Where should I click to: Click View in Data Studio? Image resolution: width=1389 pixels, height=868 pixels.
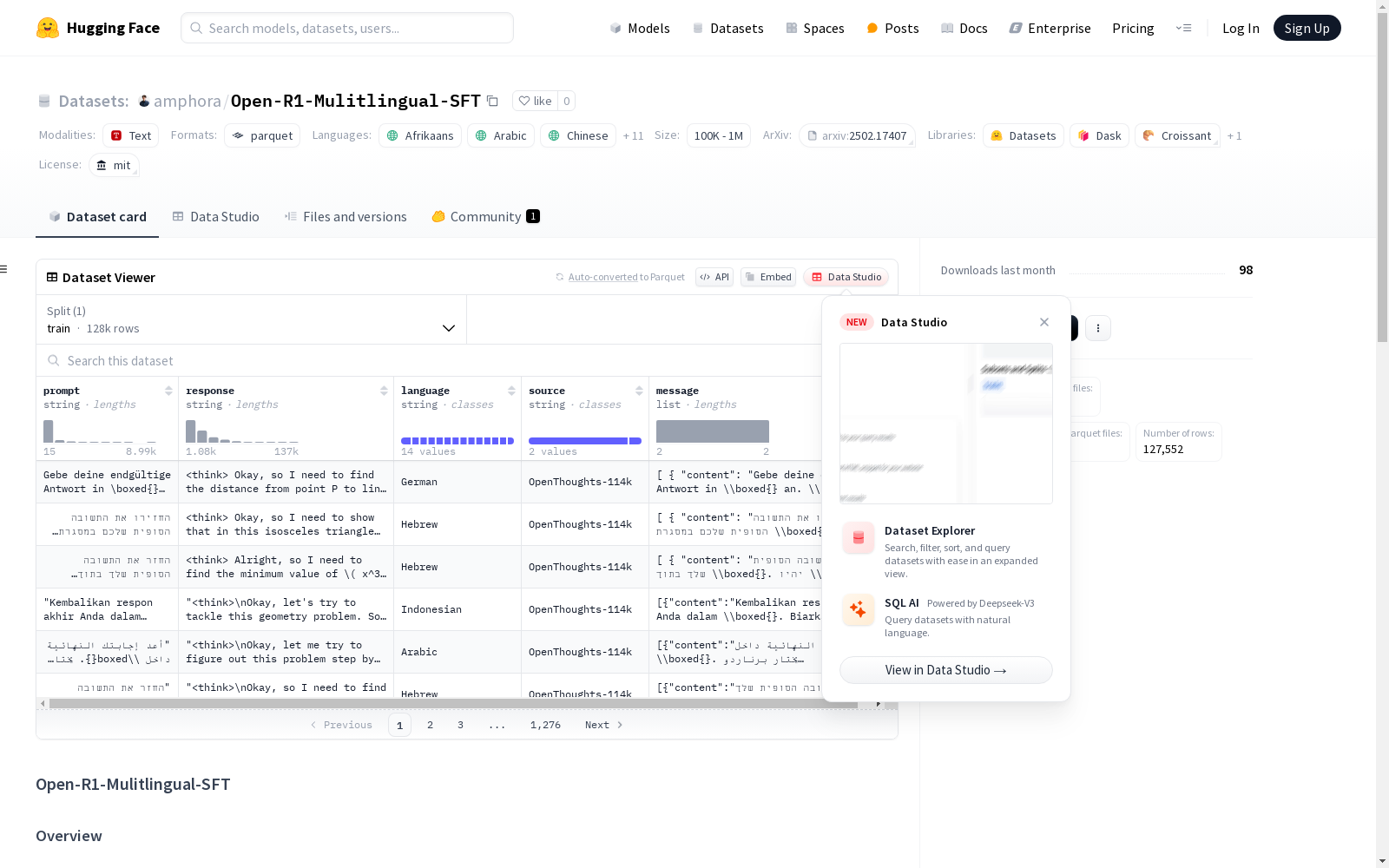(x=946, y=670)
